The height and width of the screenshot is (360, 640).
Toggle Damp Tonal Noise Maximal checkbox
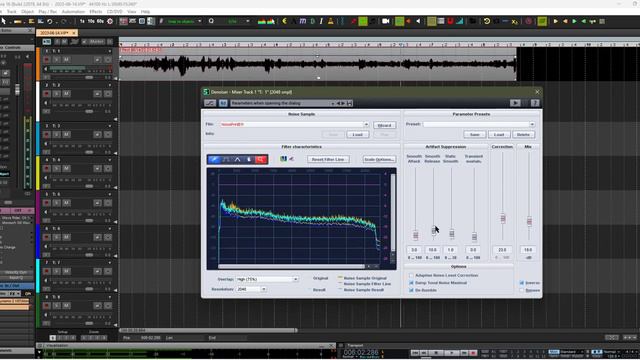tap(411, 283)
